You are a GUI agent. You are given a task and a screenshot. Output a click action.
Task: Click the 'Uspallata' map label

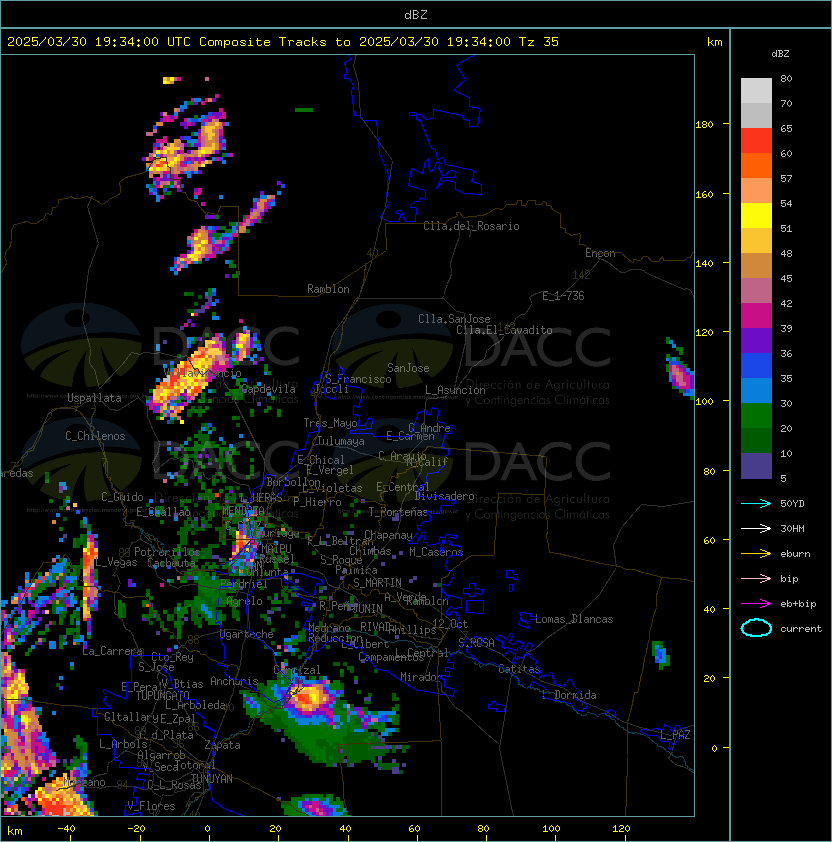coord(94,398)
